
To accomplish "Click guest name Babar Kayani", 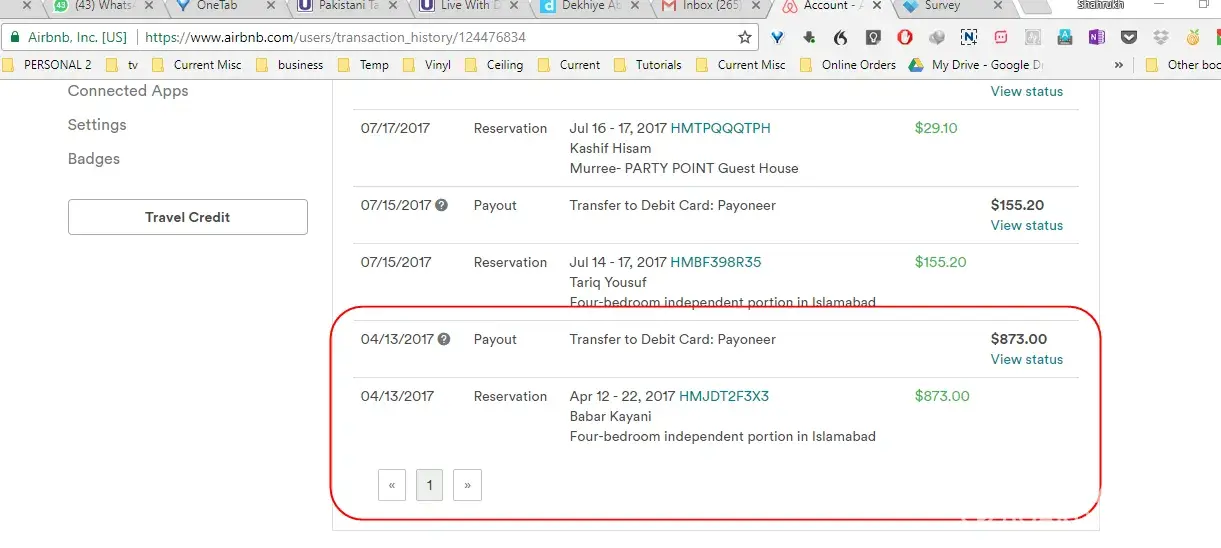I will pyautogui.click(x=610, y=416).
